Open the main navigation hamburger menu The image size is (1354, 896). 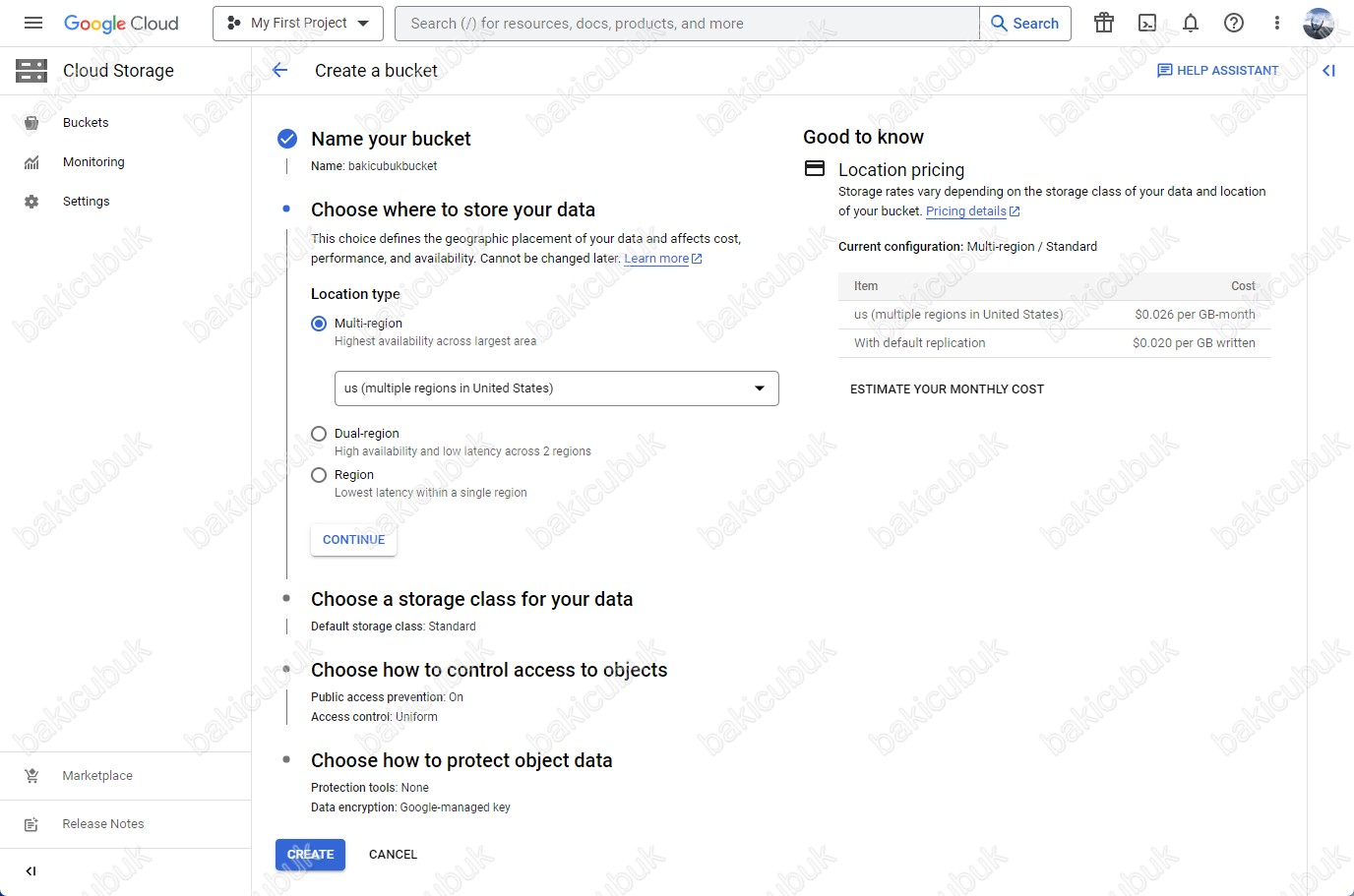click(33, 23)
